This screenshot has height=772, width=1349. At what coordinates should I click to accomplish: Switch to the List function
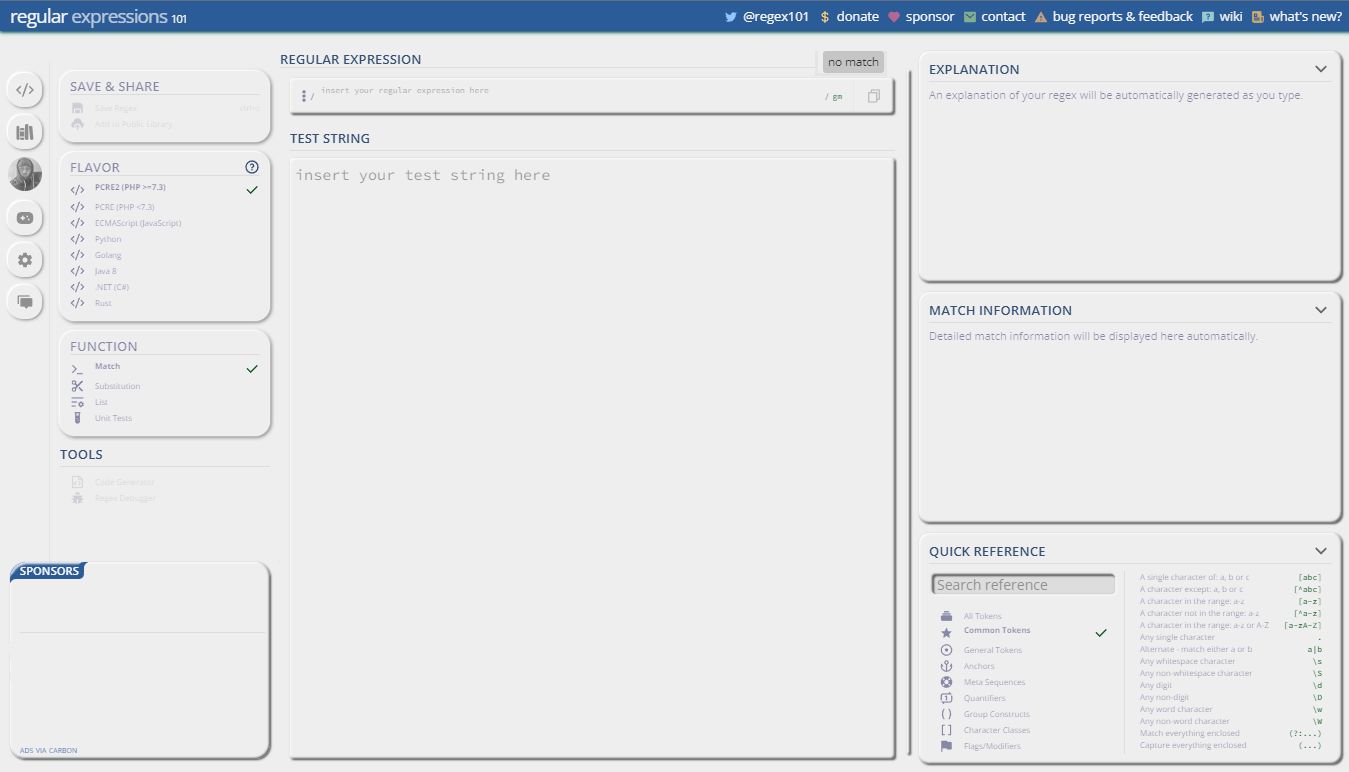click(x=164, y=402)
